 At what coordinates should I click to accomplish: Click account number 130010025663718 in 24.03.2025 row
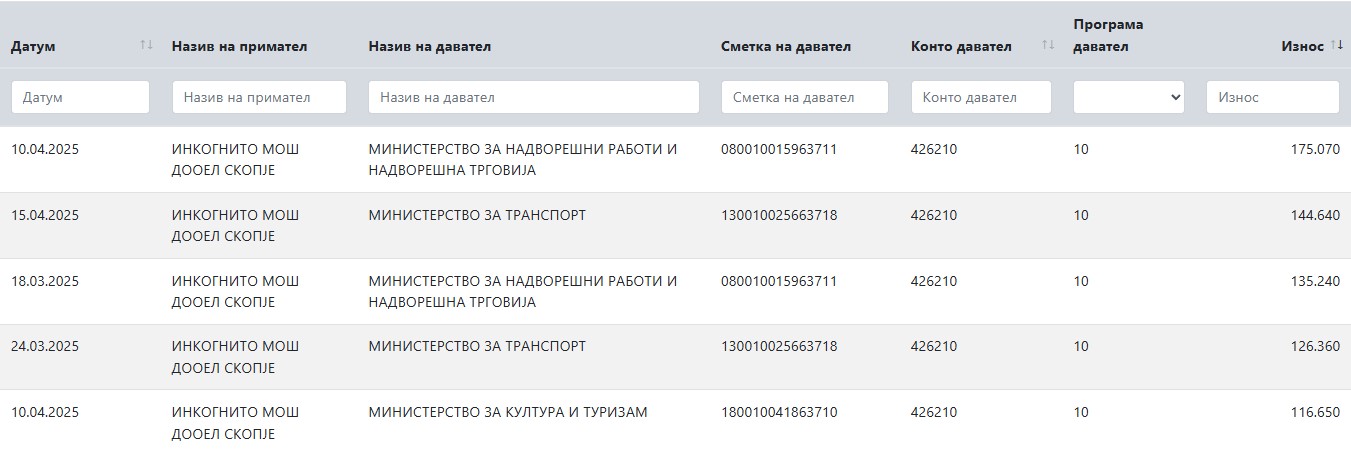click(779, 346)
